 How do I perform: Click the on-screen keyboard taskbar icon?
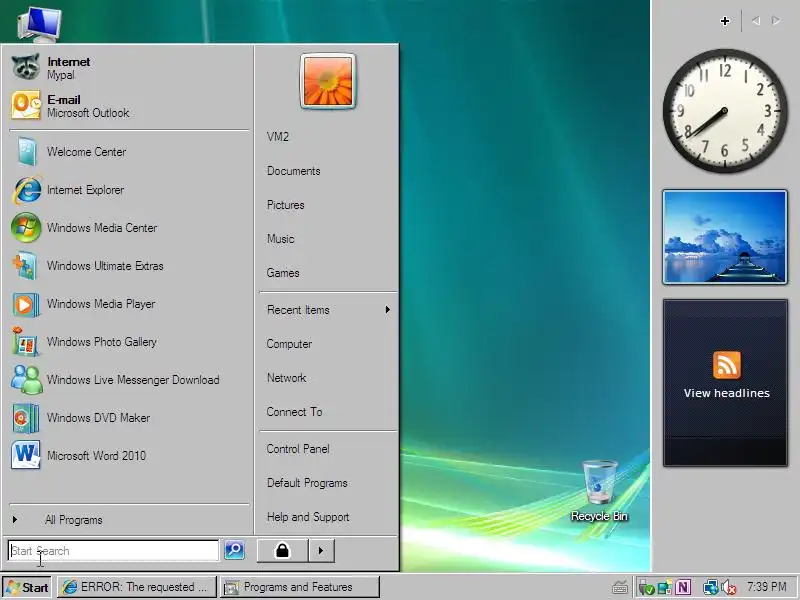(x=620, y=587)
